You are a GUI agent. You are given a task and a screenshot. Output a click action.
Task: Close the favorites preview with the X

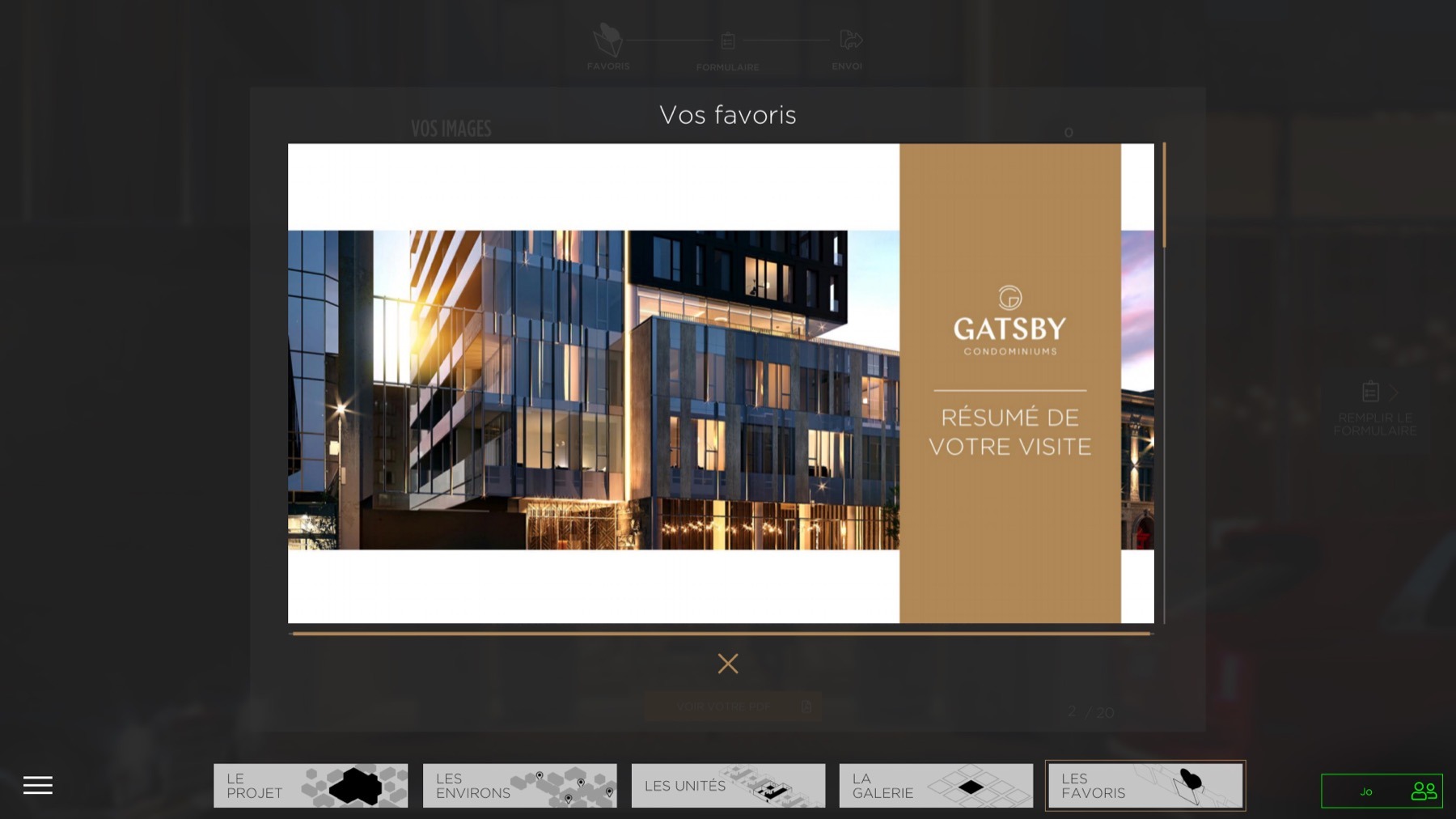click(x=727, y=664)
